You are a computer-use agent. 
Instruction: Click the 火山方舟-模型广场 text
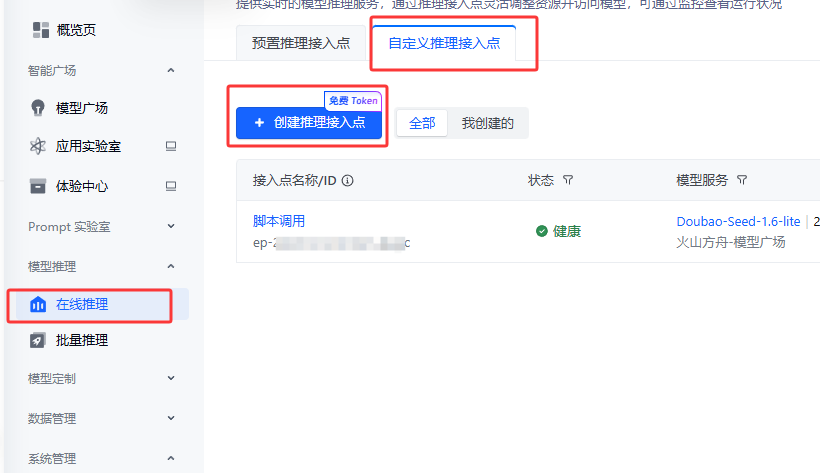(x=731, y=242)
